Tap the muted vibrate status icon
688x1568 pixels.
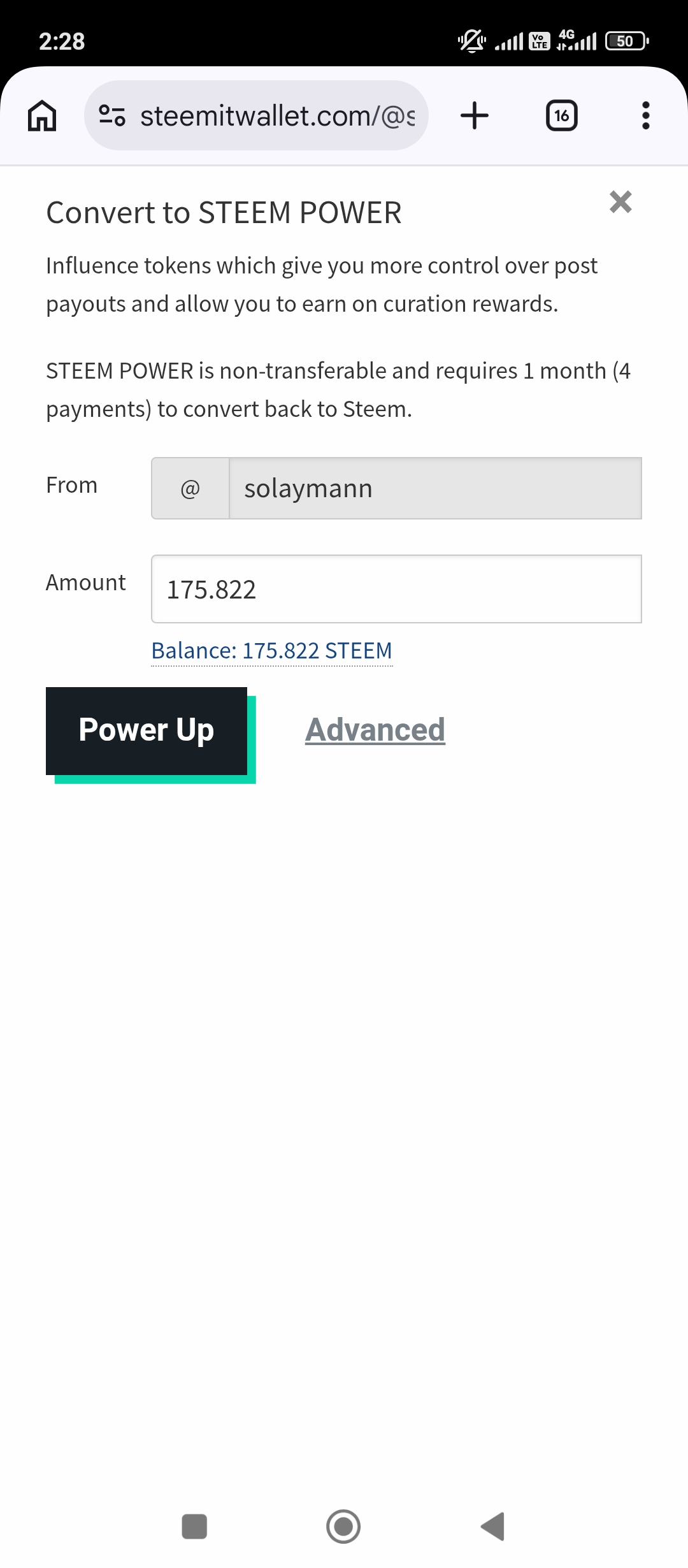(x=471, y=41)
